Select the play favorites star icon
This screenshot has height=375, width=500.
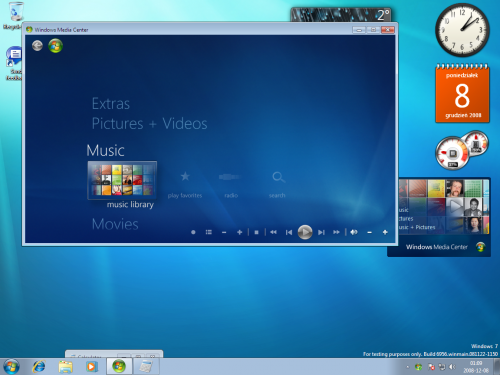pyautogui.click(x=185, y=176)
